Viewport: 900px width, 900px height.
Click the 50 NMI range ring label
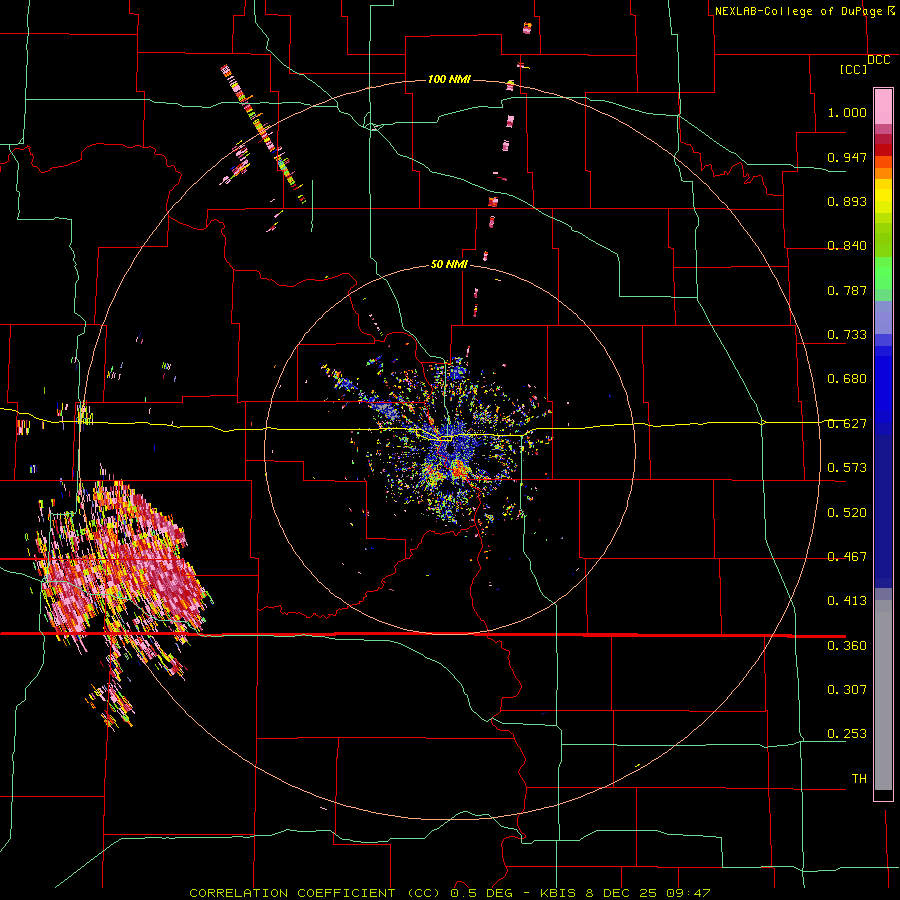click(449, 264)
